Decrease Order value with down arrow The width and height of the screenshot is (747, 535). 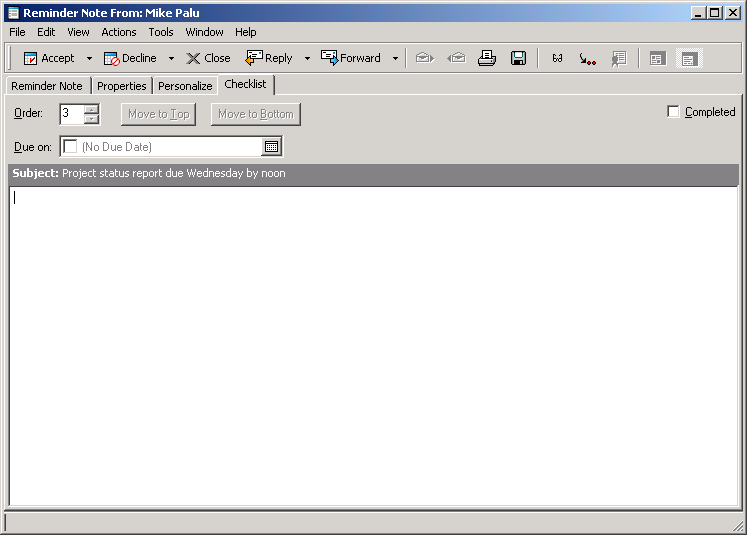click(x=91, y=119)
